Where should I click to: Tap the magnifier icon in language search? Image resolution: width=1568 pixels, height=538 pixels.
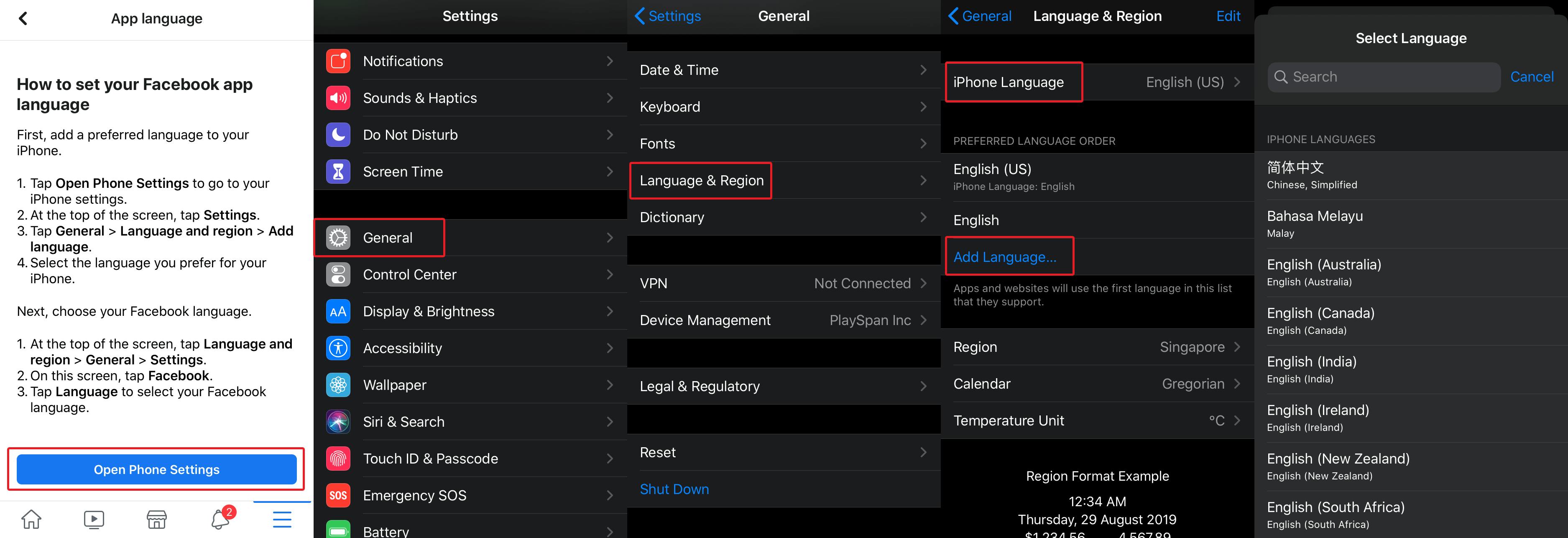1280,77
